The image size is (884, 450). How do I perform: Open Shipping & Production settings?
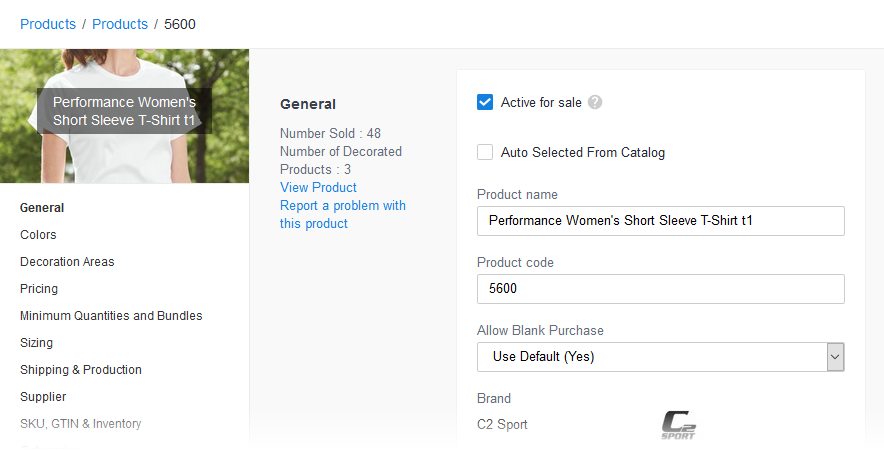(81, 370)
